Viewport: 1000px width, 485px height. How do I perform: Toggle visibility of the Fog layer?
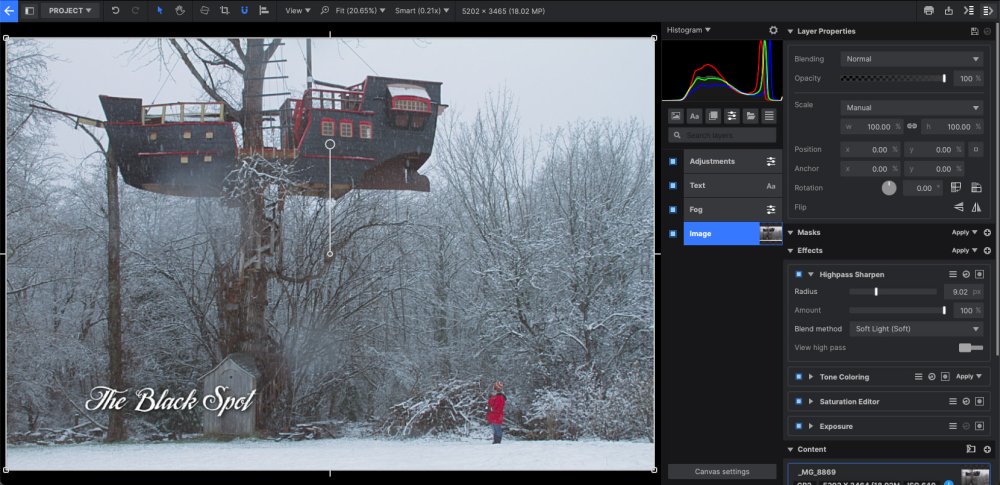point(673,210)
